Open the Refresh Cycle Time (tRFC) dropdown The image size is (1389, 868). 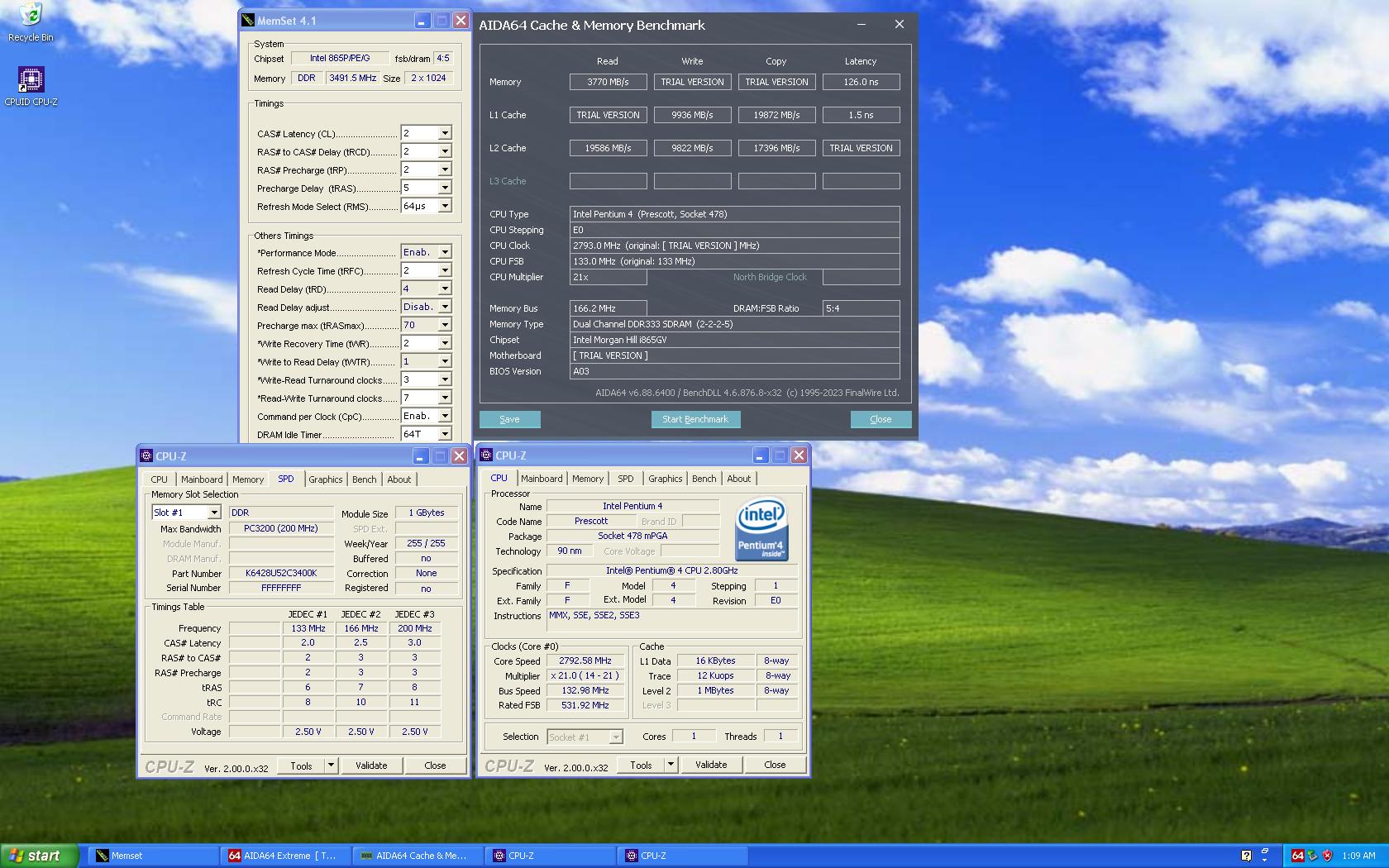tap(445, 270)
